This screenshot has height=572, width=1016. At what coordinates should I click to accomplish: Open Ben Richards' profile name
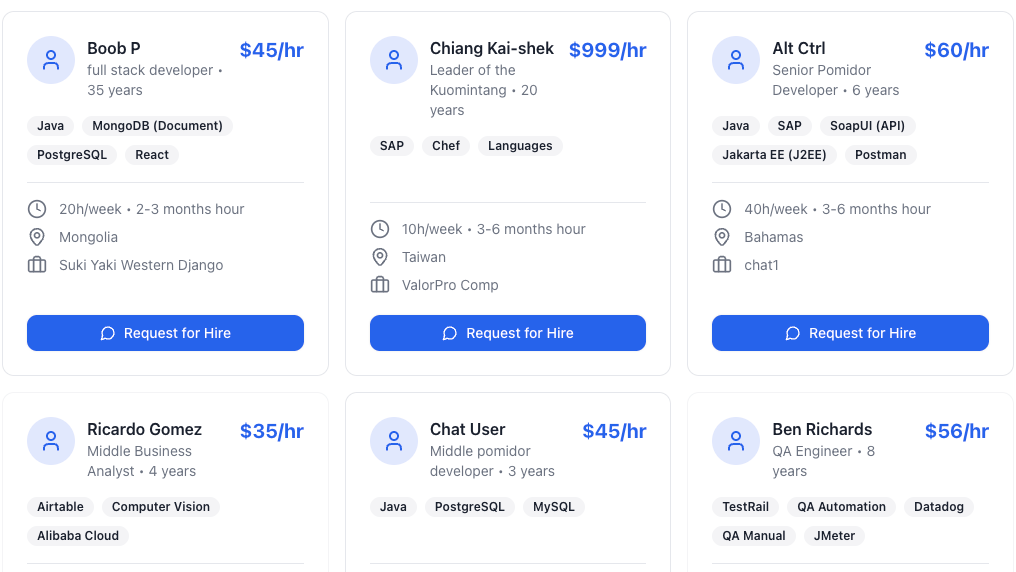click(822, 429)
